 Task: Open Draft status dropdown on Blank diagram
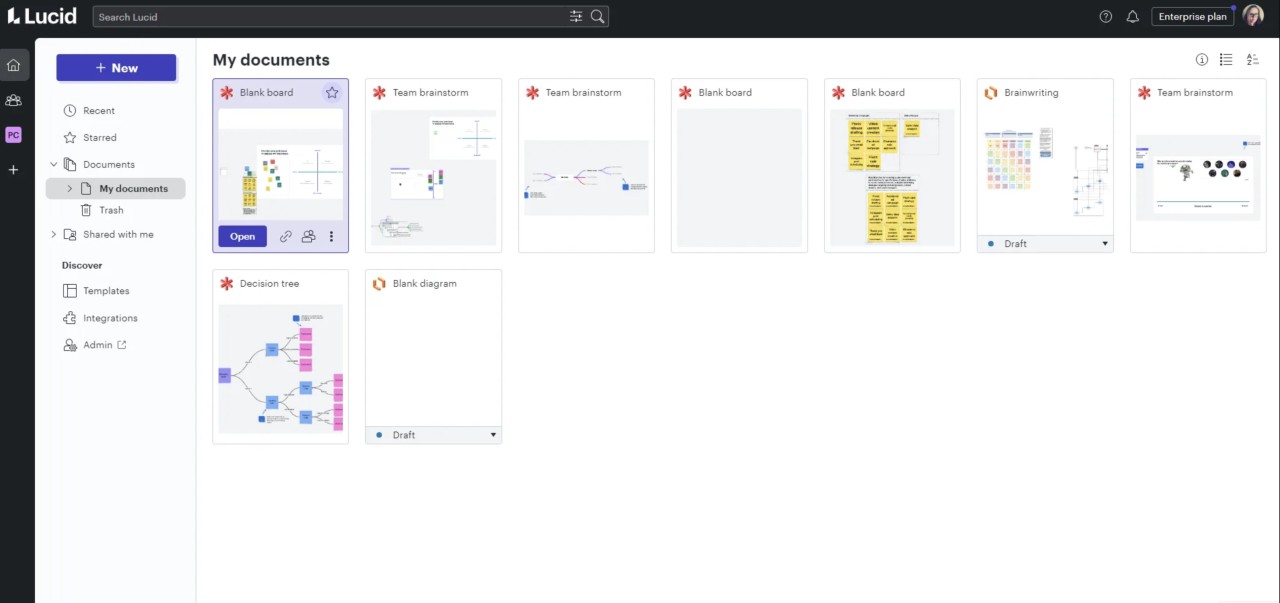point(492,435)
